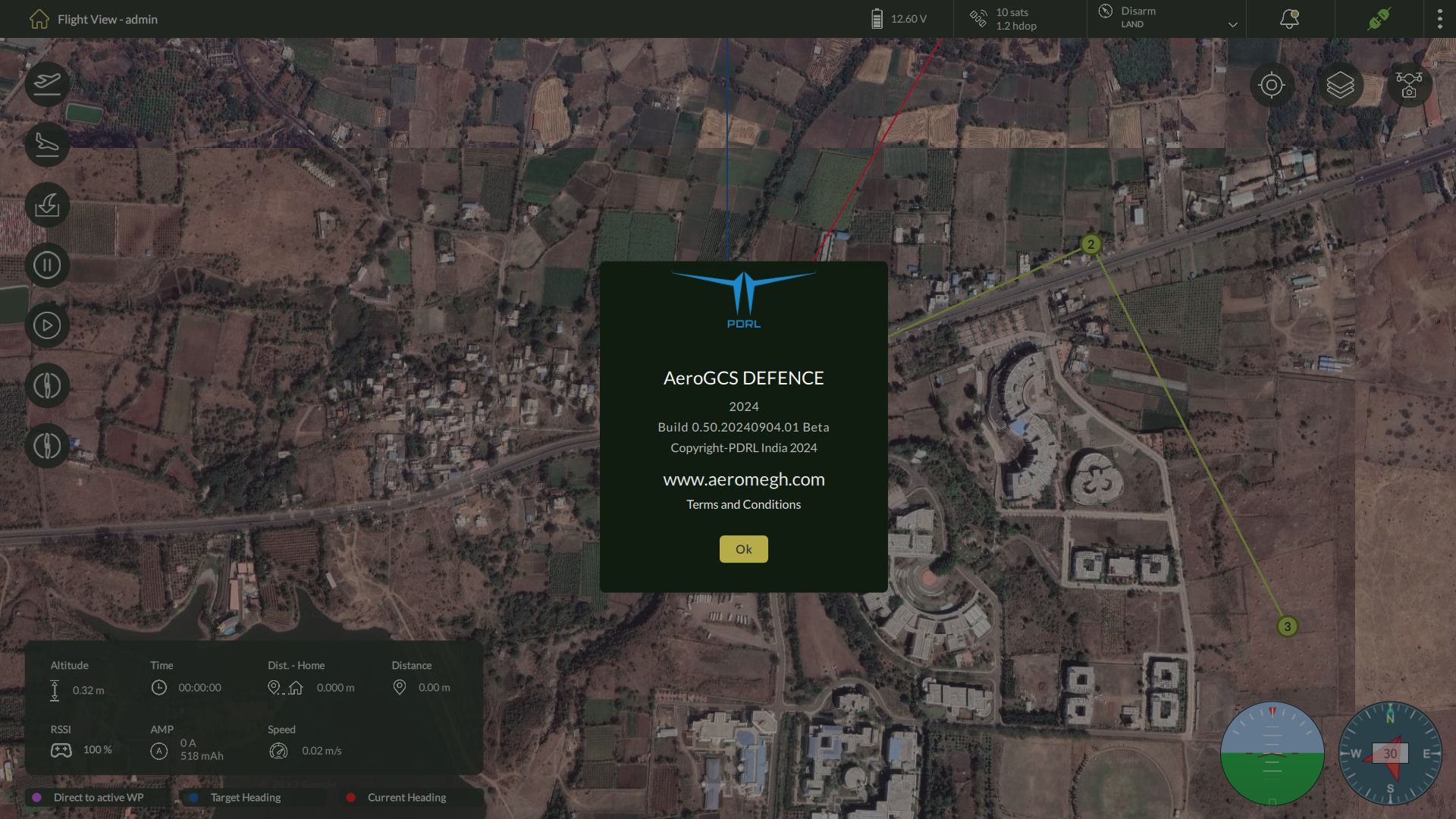The height and width of the screenshot is (819, 1456).
Task: Click the map layers icon
Action: [1340, 85]
